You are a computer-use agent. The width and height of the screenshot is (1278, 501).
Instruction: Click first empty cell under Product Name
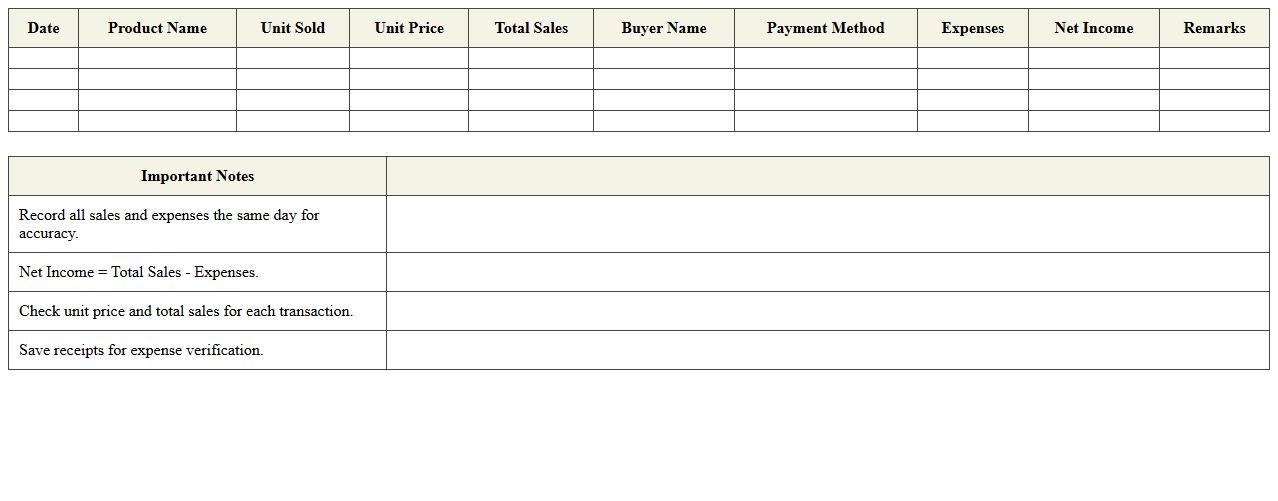tap(157, 58)
